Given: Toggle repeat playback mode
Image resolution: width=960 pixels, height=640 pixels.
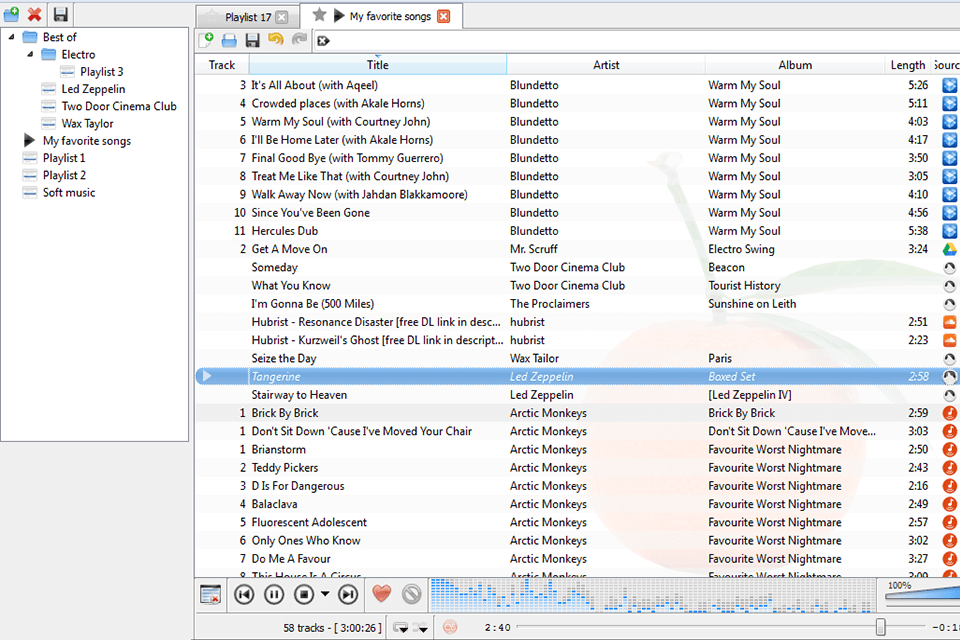Looking at the screenshot, I should click(400, 629).
